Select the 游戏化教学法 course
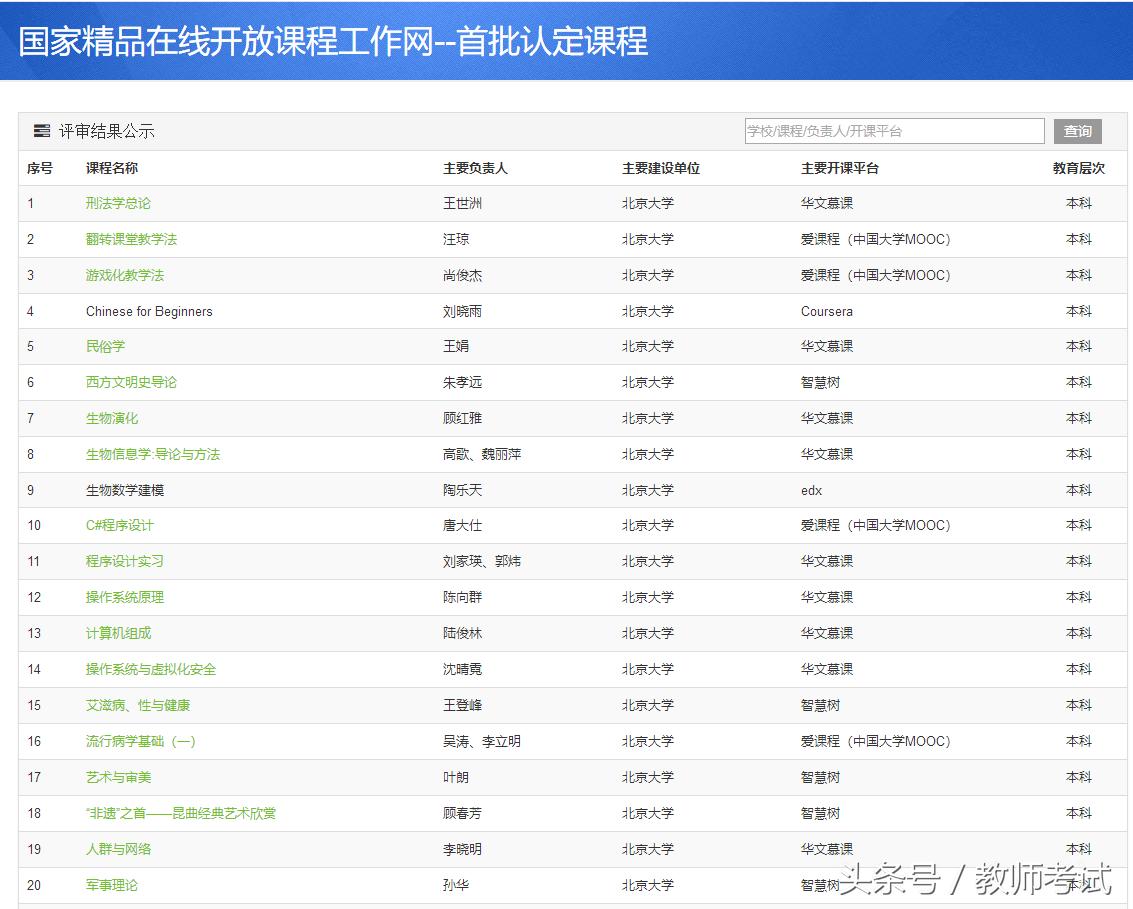1133x909 pixels. click(124, 275)
